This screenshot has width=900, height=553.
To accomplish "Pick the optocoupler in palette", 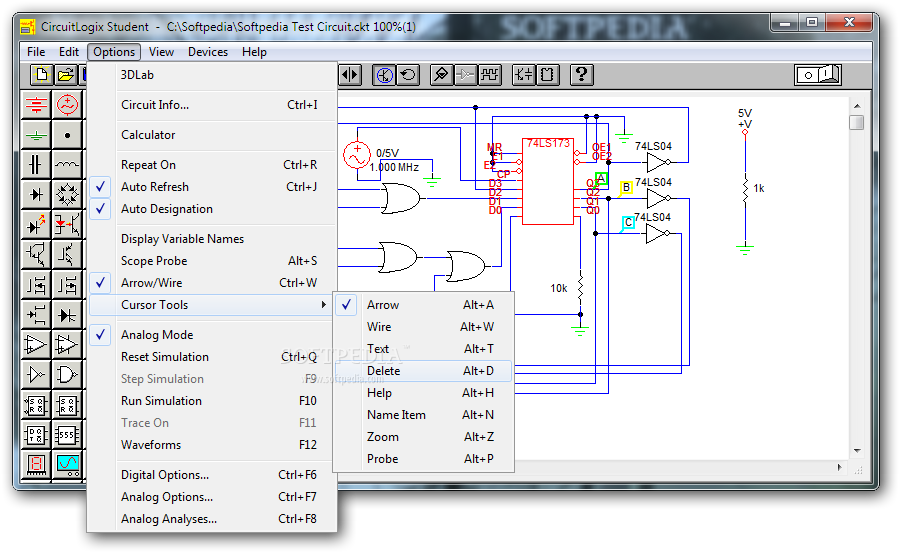I will point(67,225).
